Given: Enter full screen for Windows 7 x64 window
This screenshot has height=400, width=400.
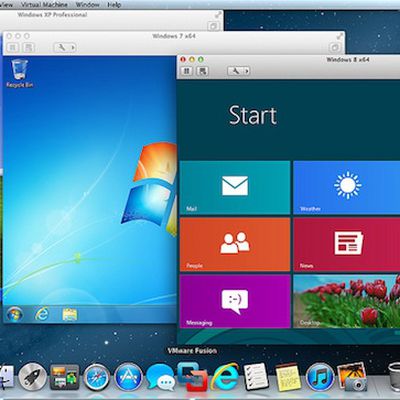Looking at the screenshot, I should point(340,36).
